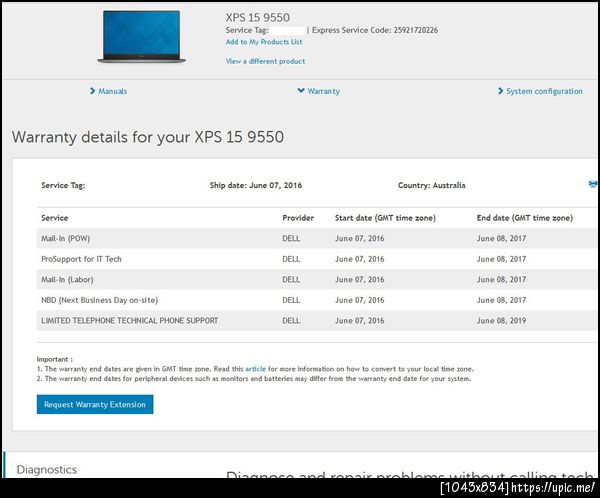This screenshot has height=498, width=600.
Task: Click the Provider column header
Action: tap(298, 218)
